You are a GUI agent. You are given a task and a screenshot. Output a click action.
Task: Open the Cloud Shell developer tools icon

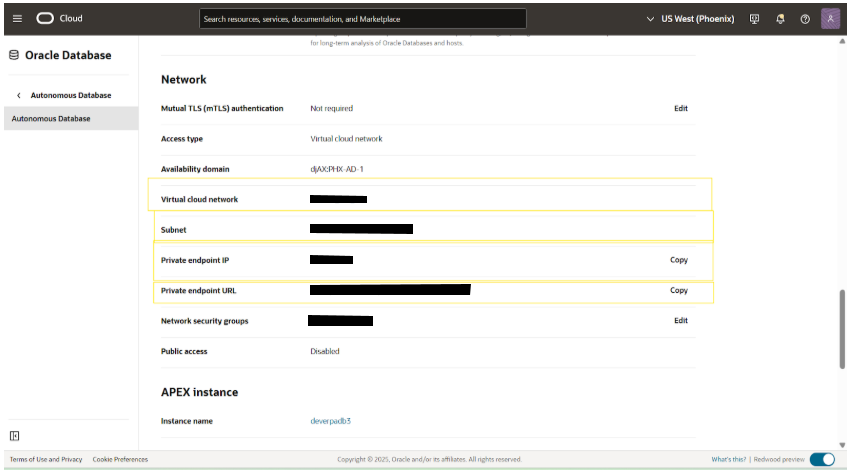(755, 18)
